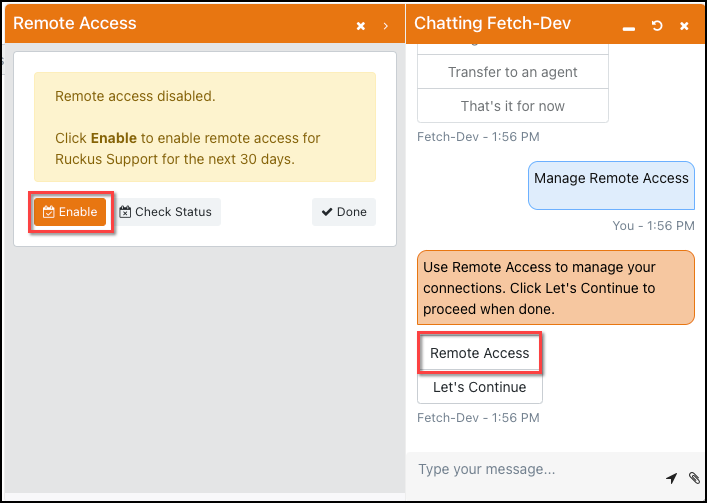This screenshot has height=503, width=707.
Task: Send message with the paper plane icon
Action: [671, 478]
